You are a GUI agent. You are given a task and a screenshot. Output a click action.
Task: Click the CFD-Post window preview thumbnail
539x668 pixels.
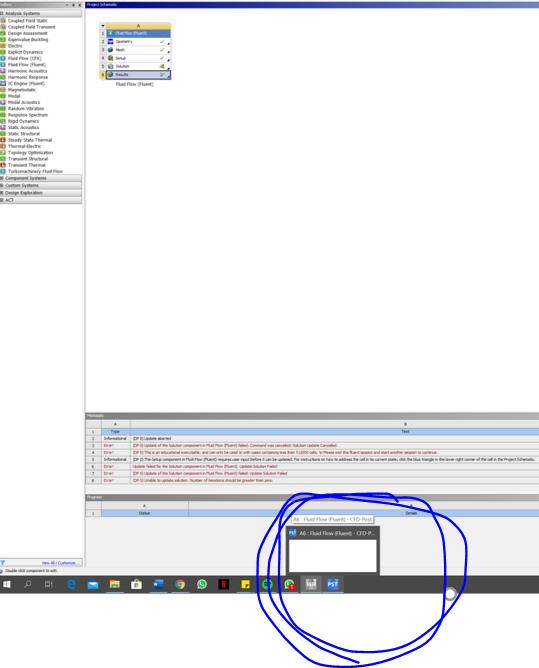(333, 556)
